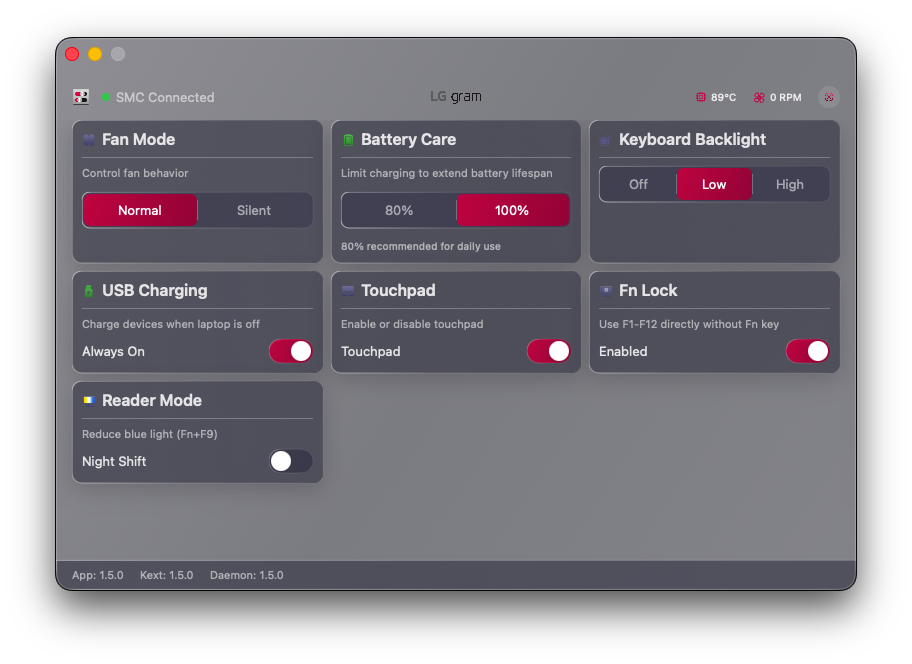Image resolution: width=912 pixels, height=664 pixels.
Task: Click the Touchpad card icon
Action: click(348, 291)
